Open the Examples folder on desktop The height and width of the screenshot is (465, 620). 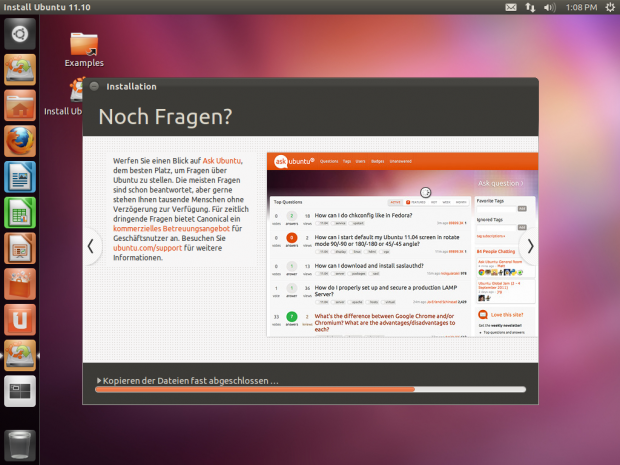[84, 49]
